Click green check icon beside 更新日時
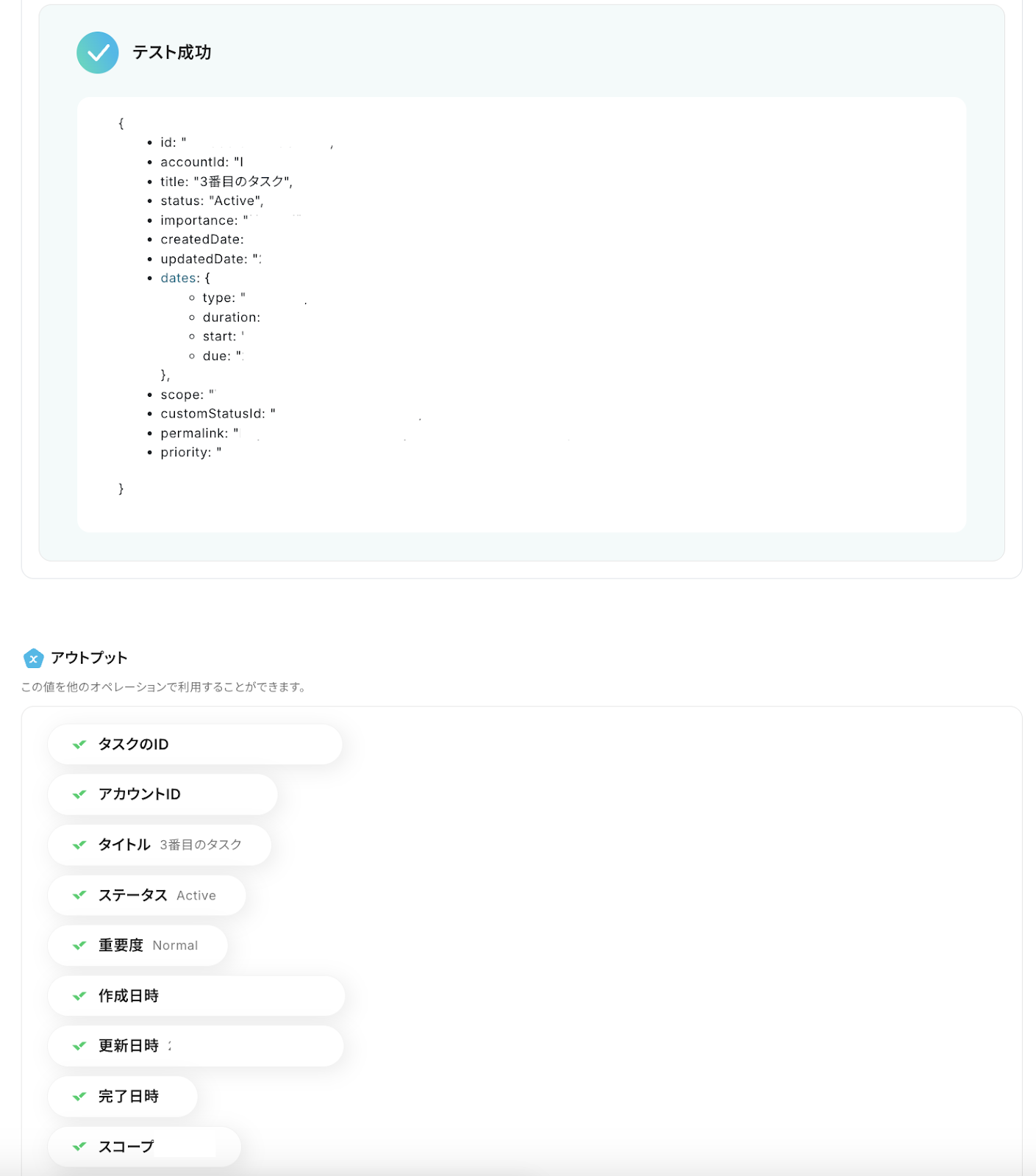1036x1176 pixels. pos(79,1046)
